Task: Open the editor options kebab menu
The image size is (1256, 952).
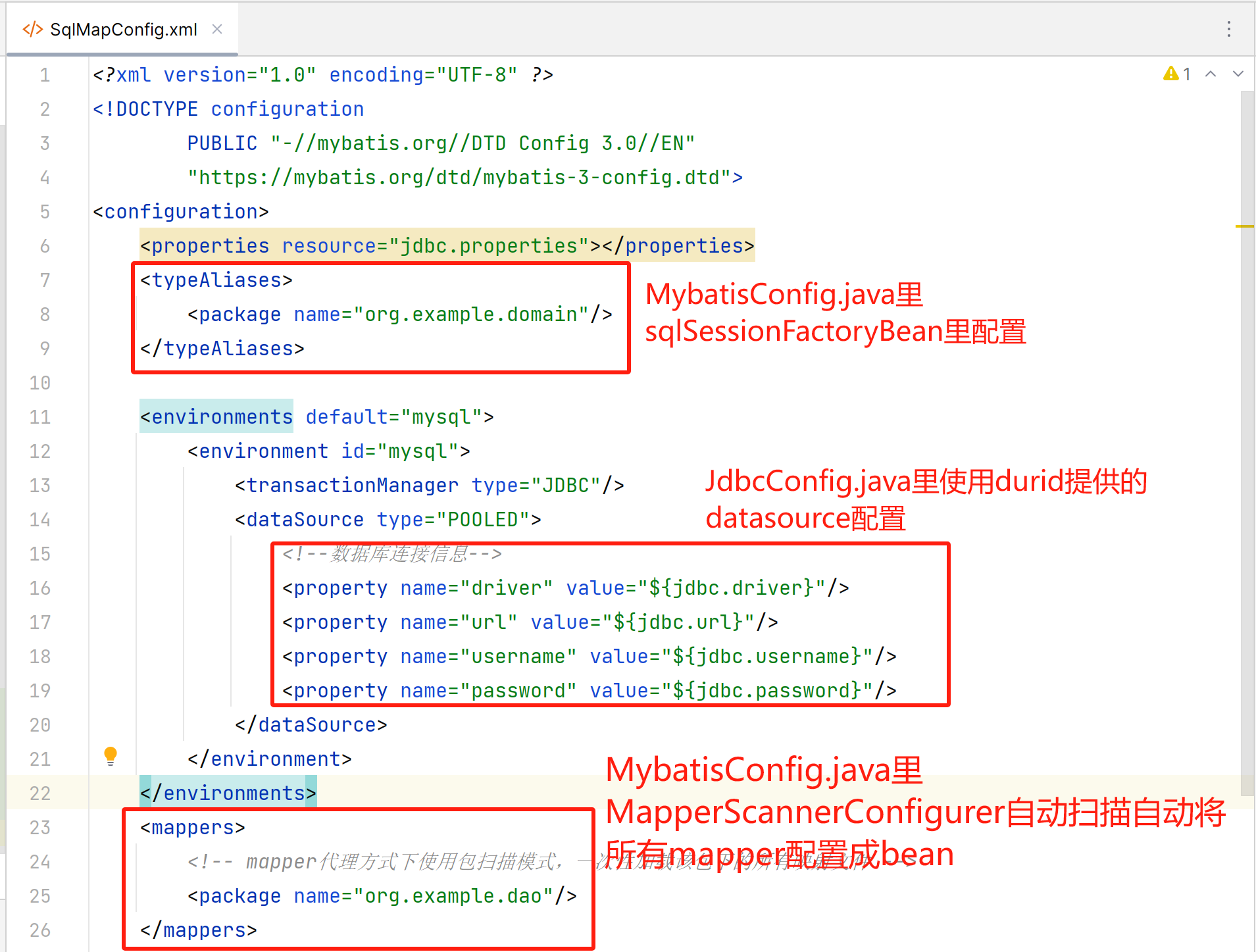Action: [1229, 29]
